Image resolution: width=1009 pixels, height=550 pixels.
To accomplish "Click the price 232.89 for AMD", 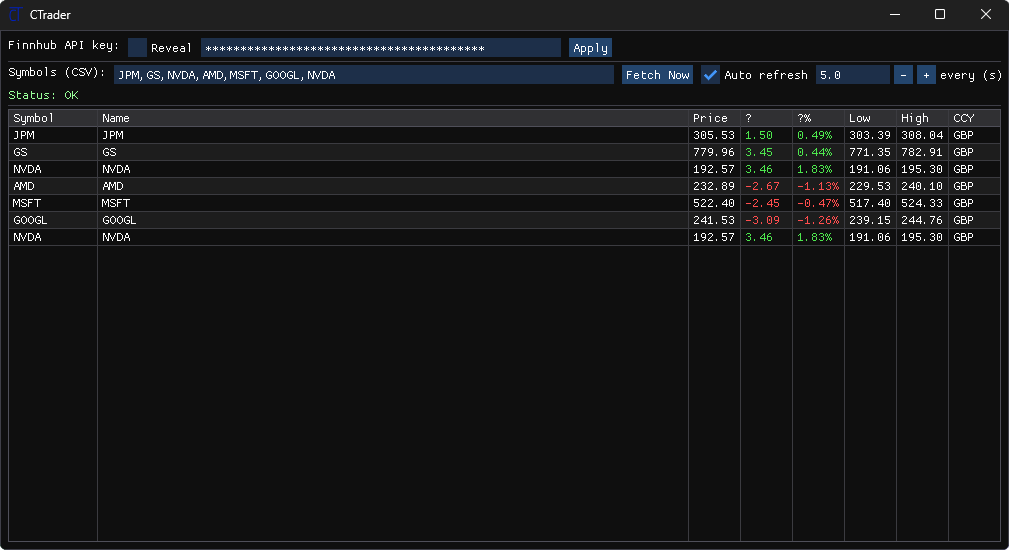I will tap(714, 186).
